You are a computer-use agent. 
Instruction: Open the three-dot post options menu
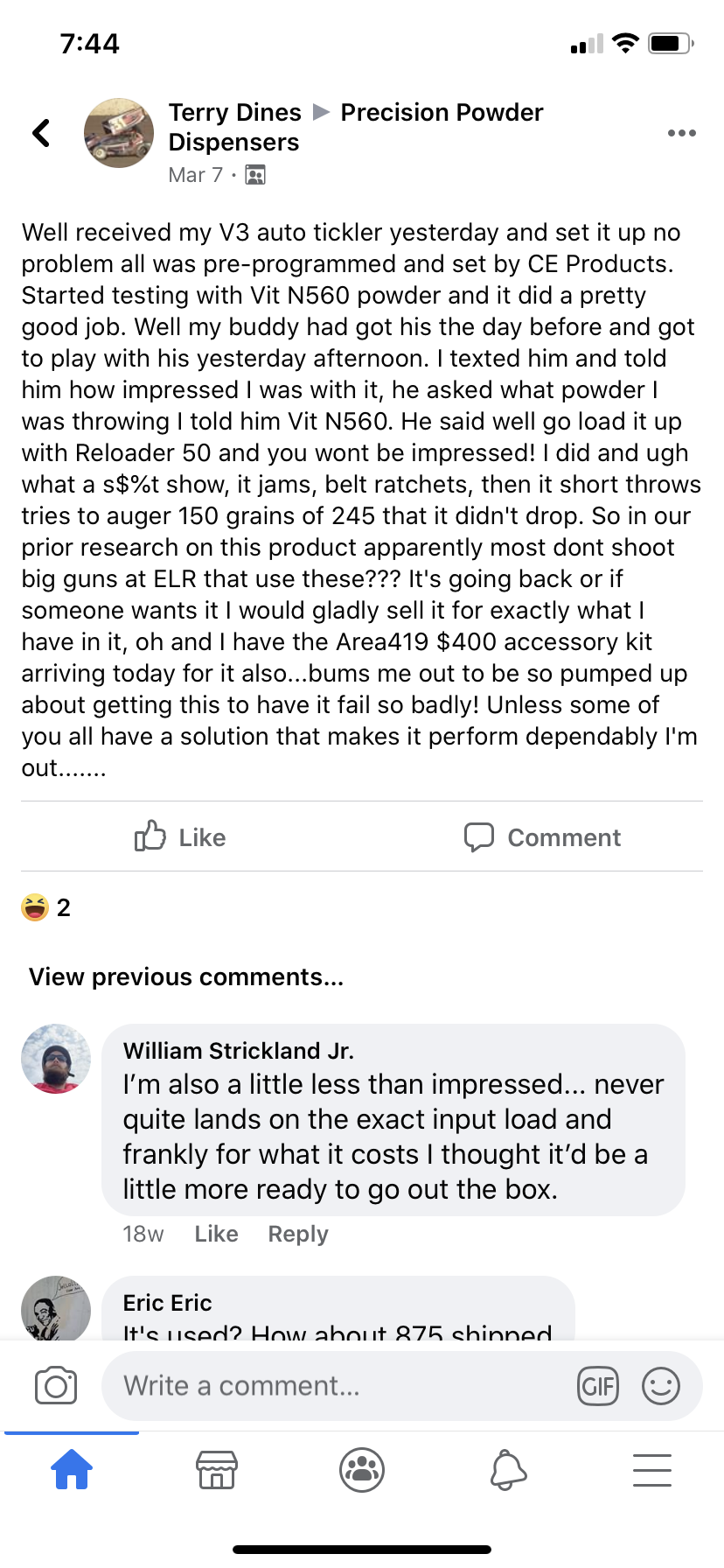(681, 133)
